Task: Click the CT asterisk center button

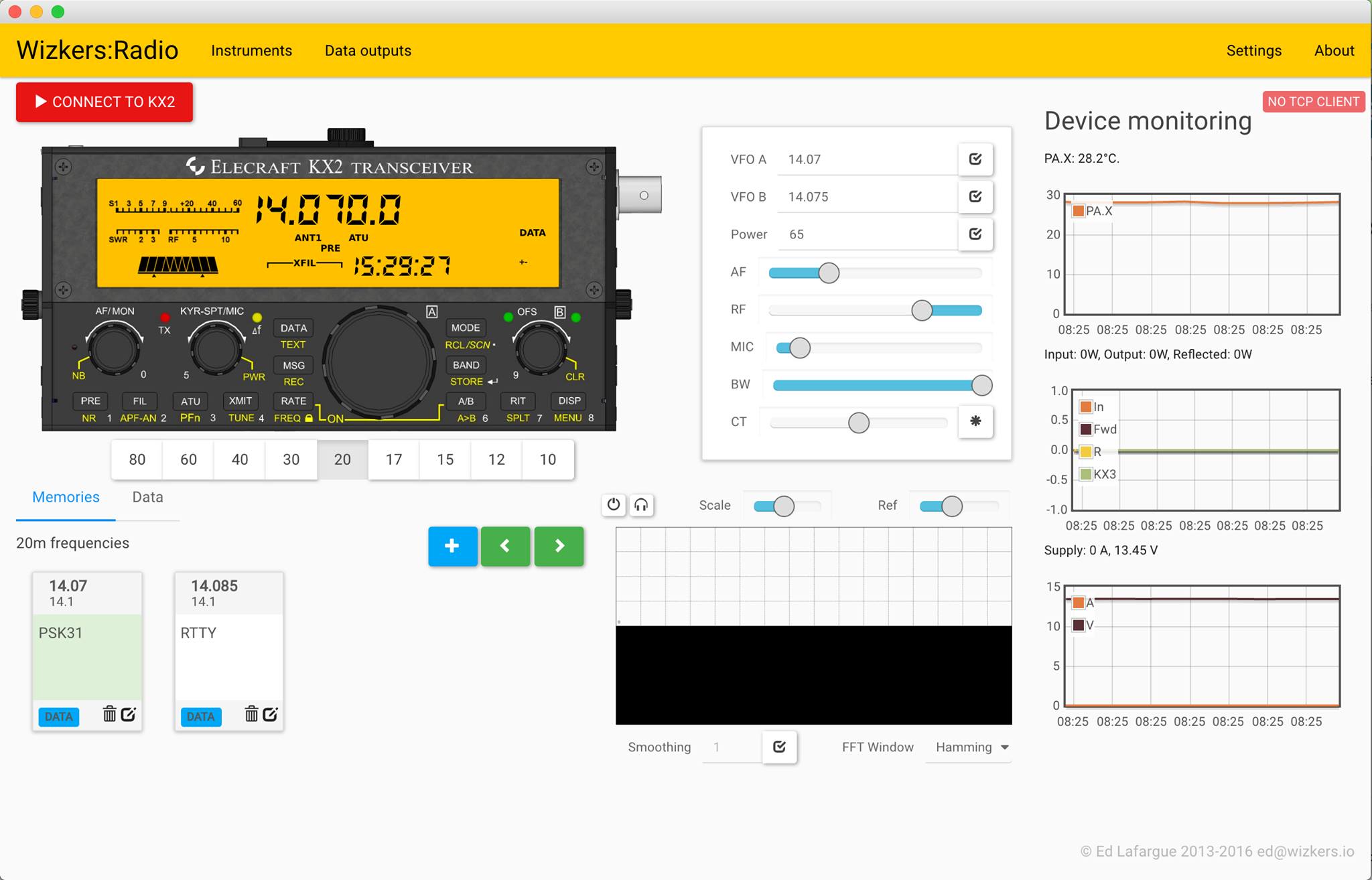Action: 975,421
